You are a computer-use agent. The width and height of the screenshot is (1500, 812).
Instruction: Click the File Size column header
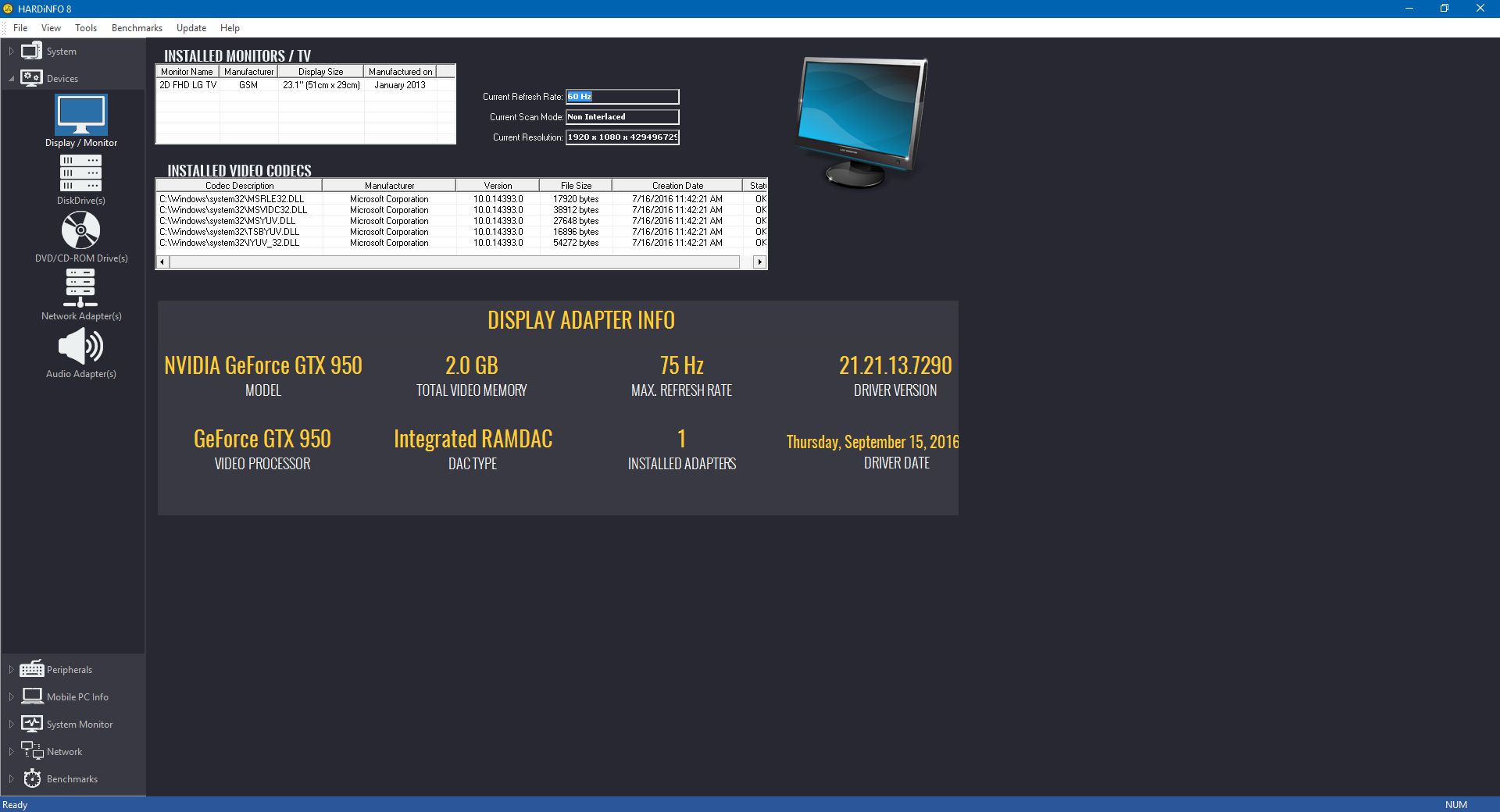point(576,186)
